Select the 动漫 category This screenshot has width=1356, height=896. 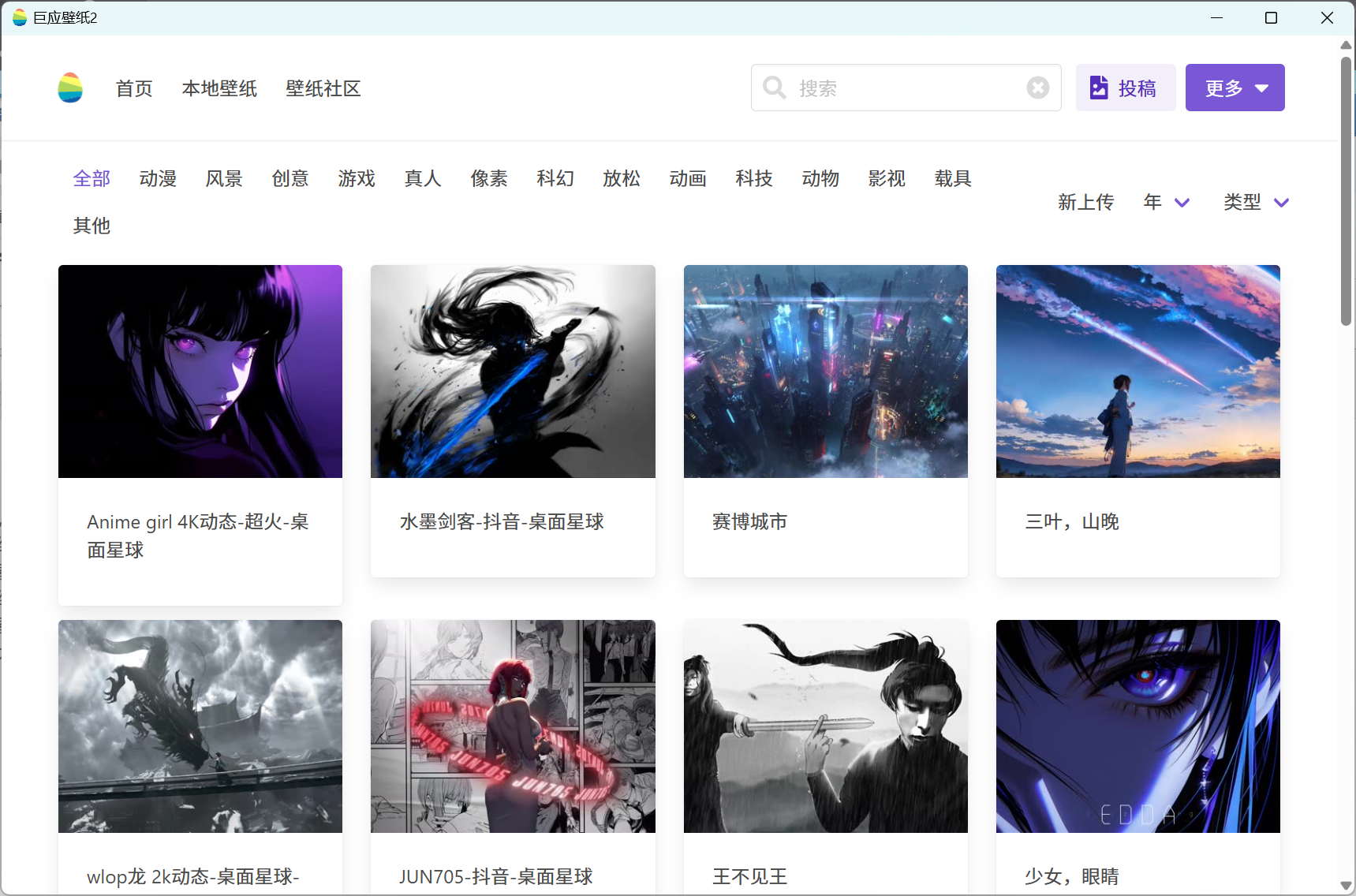(158, 179)
